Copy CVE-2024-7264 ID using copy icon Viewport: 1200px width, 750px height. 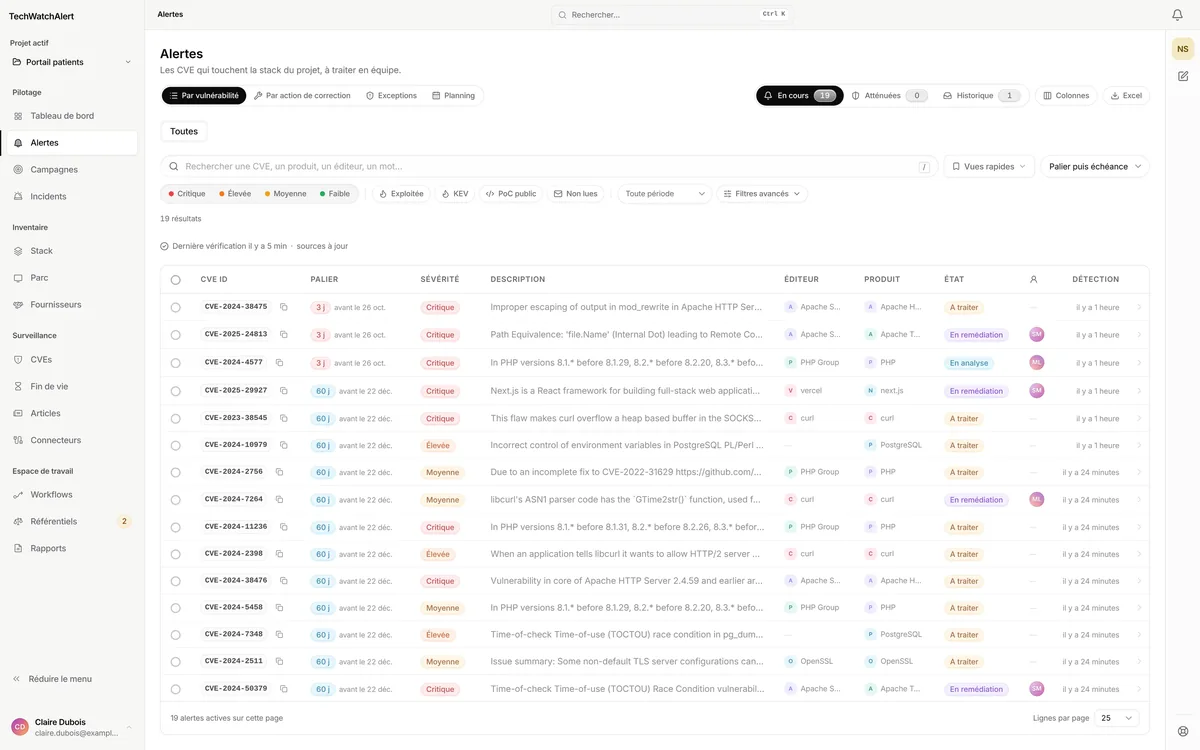279,499
